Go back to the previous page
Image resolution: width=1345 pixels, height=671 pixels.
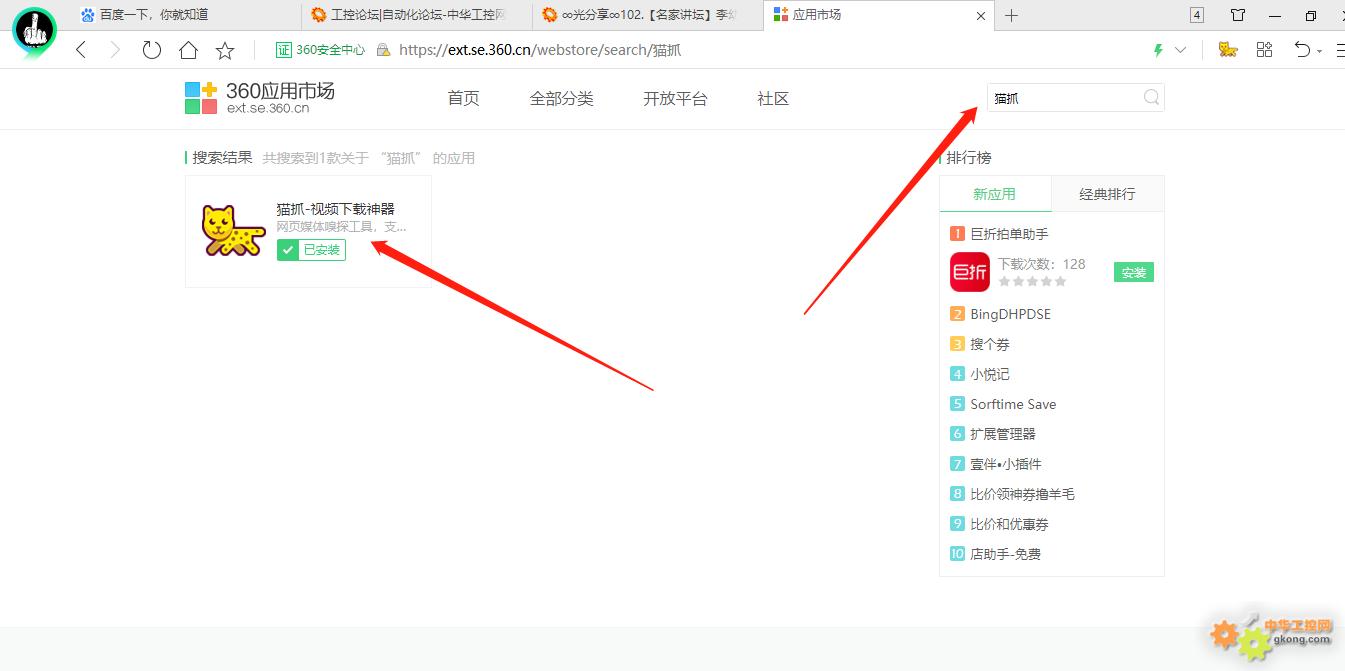pos(81,50)
